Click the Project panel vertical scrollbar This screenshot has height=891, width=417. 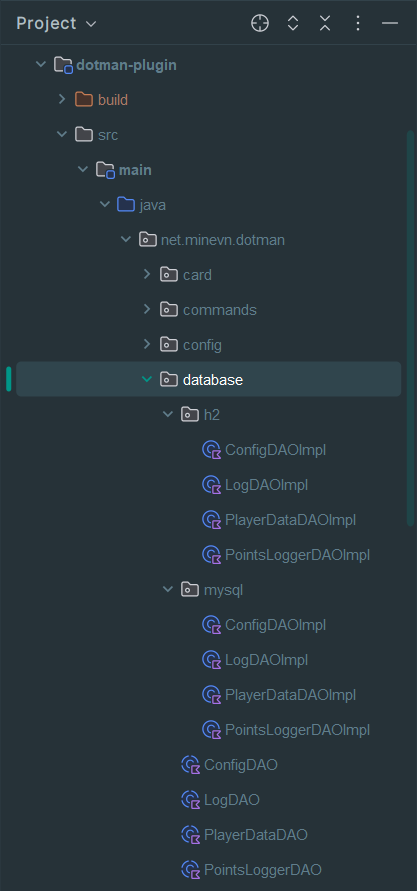[410, 328]
